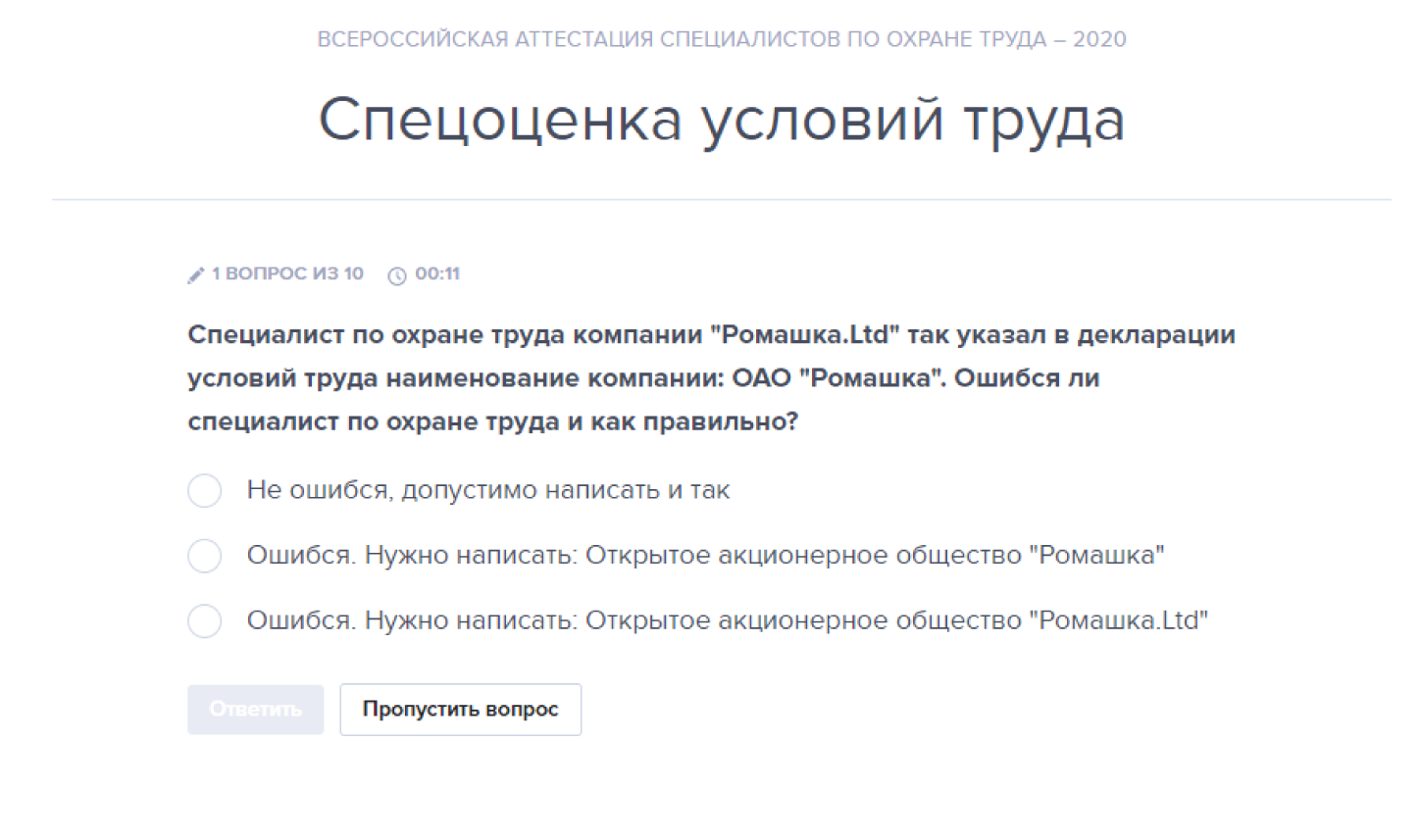Click the "Спецоценка условий труда" page title
Screen dimensions: 1420x840
(x=721, y=120)
